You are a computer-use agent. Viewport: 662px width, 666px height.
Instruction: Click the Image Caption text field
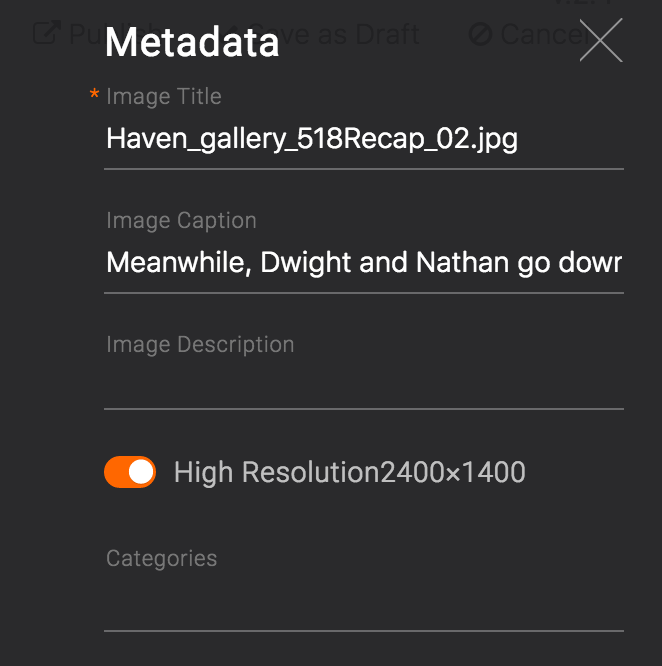coord(363,263)
